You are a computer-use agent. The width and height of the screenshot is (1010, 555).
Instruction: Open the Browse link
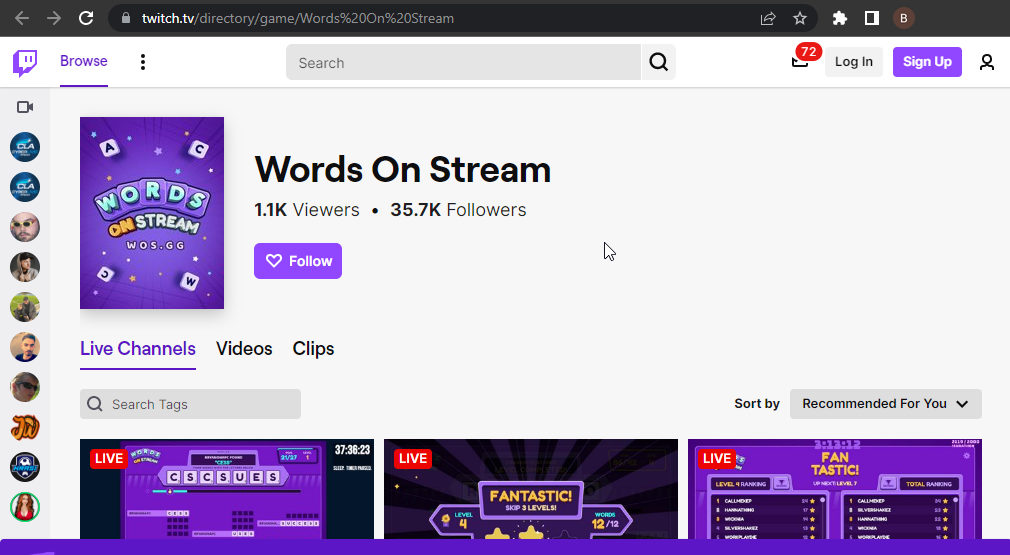84,61
